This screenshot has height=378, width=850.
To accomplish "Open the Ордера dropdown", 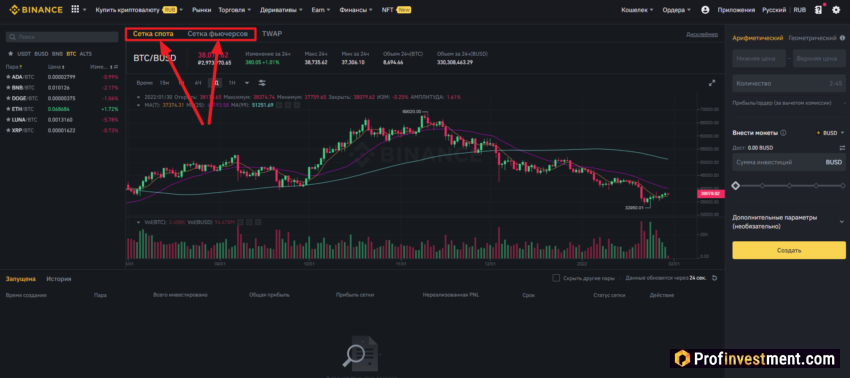I will pos(677,10).
